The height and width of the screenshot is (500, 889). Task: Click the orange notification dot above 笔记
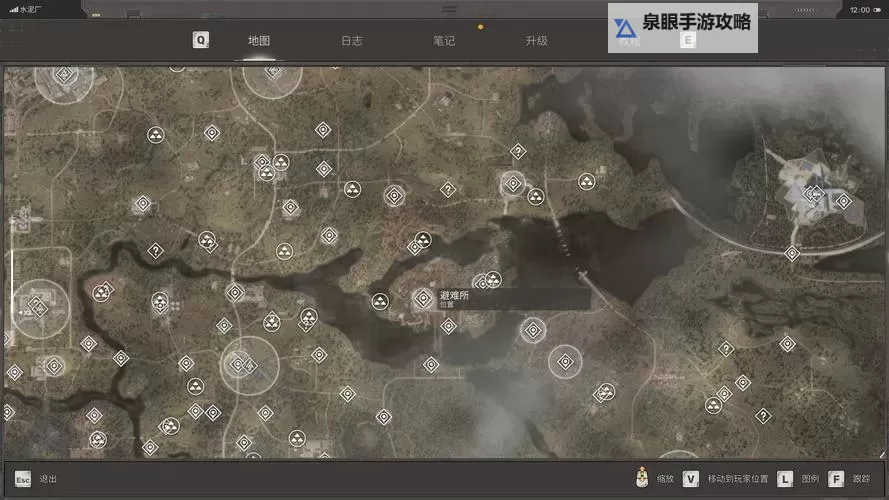(480, 27)
